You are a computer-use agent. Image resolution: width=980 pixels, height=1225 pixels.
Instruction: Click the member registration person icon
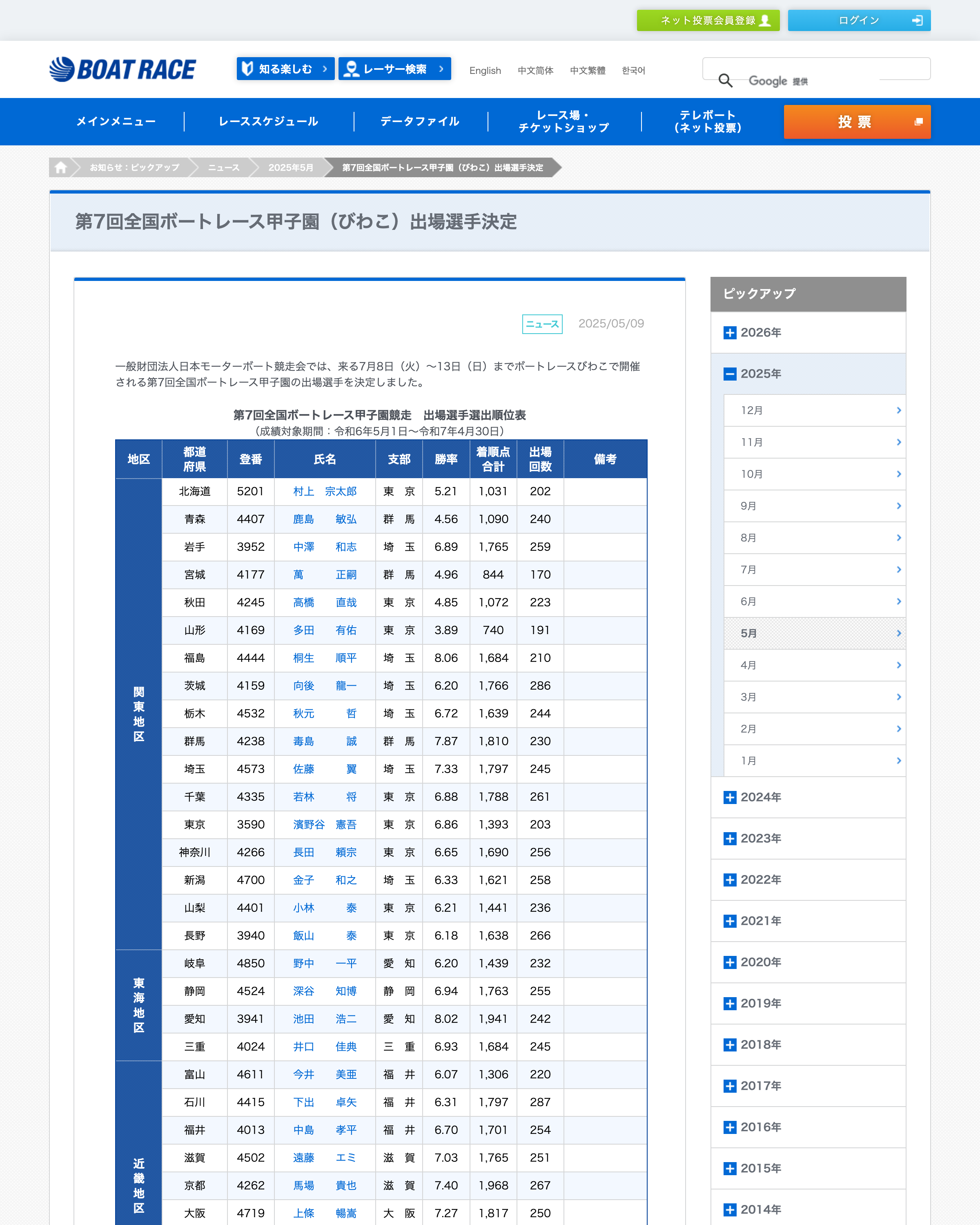[765, 20]
